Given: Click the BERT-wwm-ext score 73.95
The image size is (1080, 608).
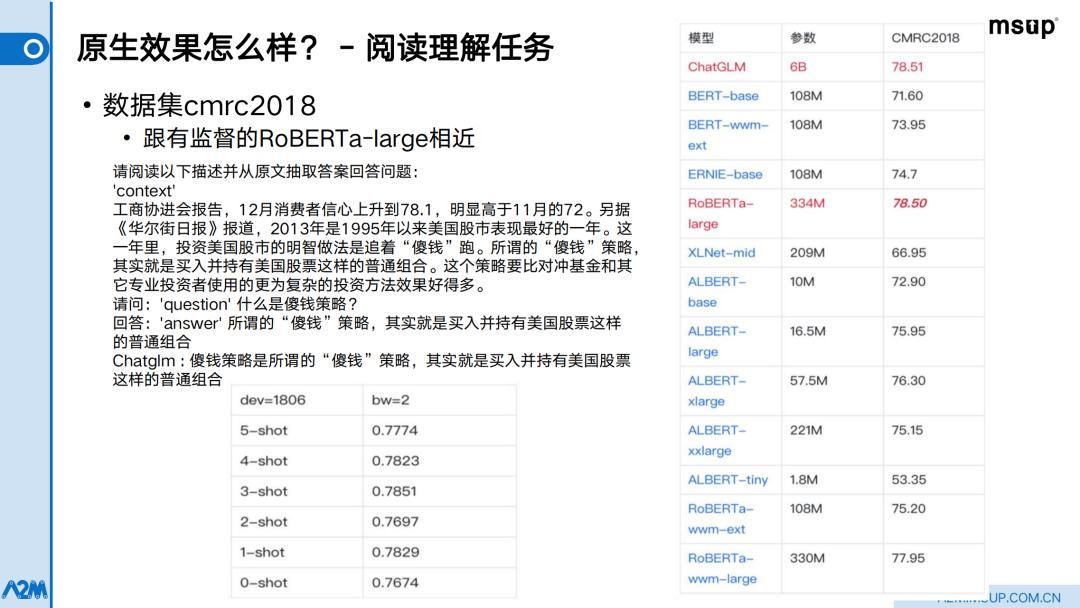Looking at the screenshot, I should (908, 125).
